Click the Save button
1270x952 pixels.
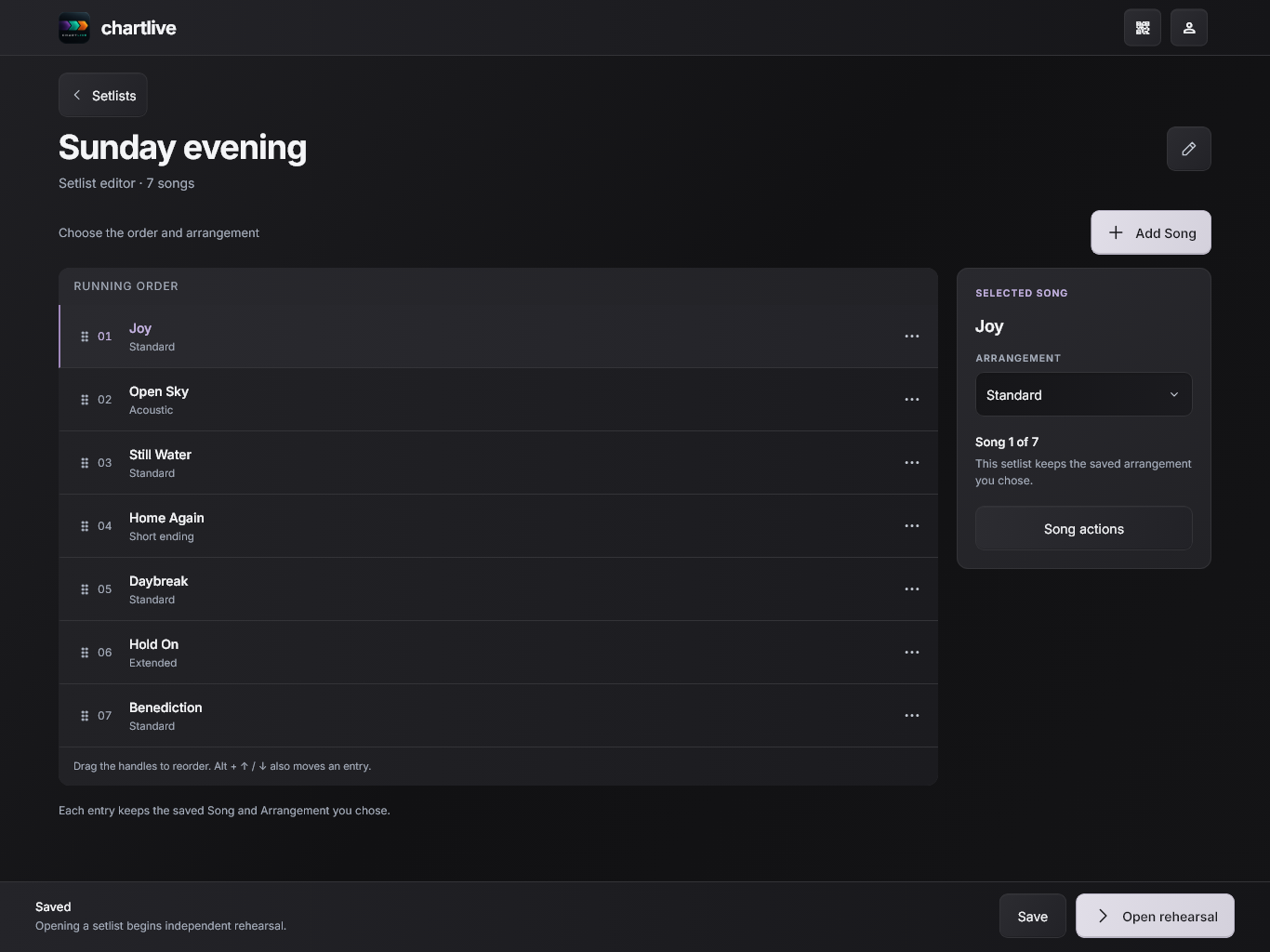[1033, 917]
